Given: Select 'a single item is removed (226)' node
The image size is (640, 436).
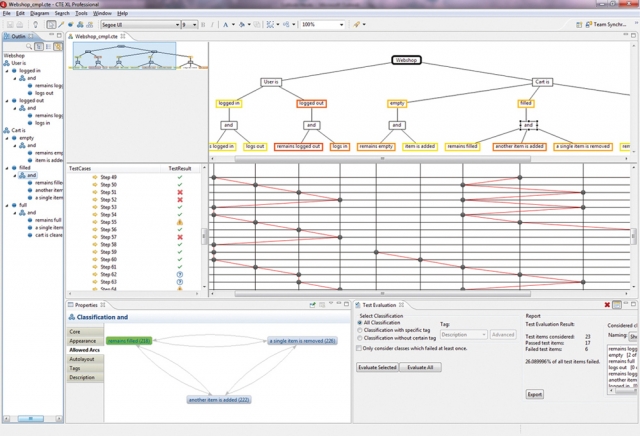Looking at the screenshot, I should pos(302,340).
